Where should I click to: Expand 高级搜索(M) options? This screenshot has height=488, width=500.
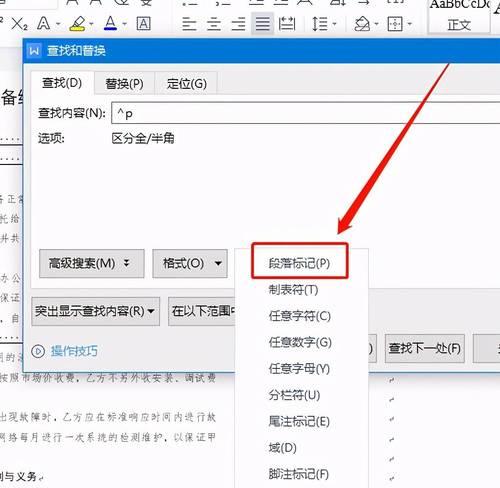(92, 264)
